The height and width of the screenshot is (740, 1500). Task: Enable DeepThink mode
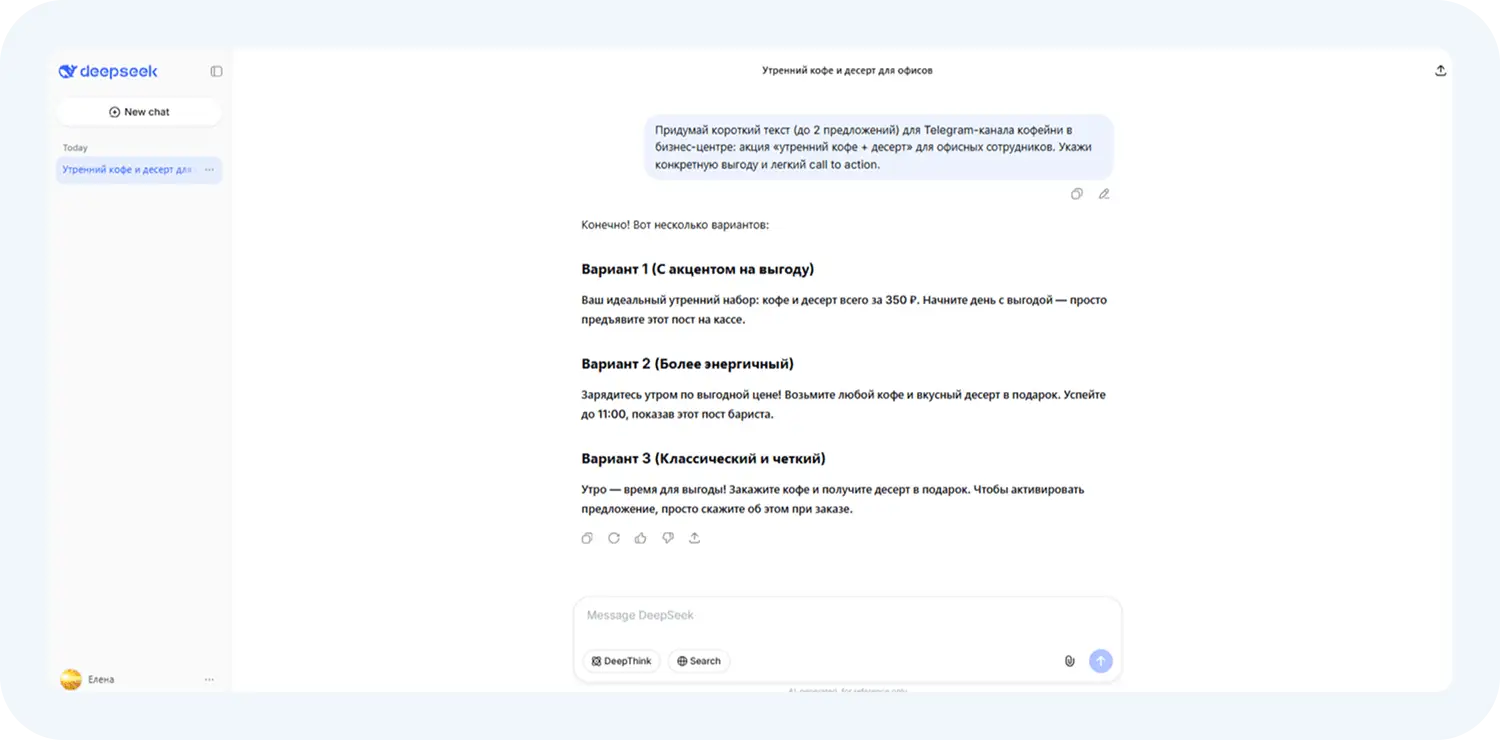(x=621, y=661)
